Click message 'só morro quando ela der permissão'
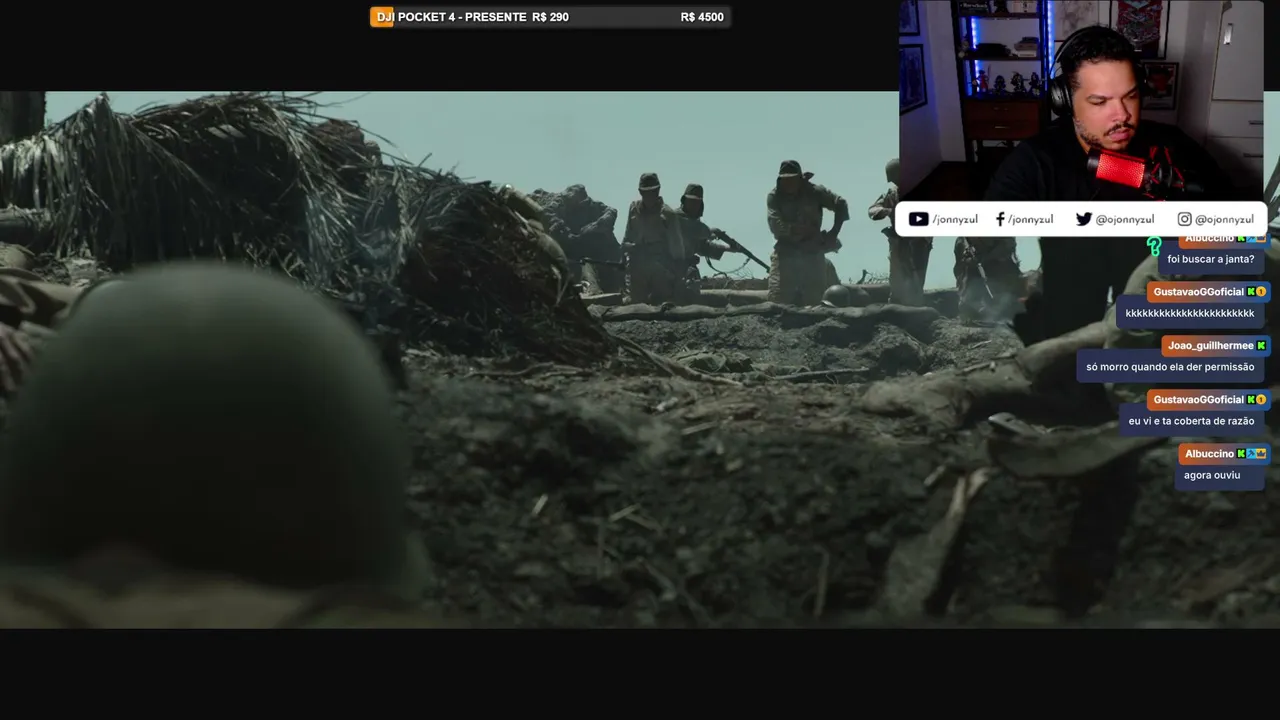Image resolution: width=1280 pixels, height=720 pixels. coord(1170,367)
